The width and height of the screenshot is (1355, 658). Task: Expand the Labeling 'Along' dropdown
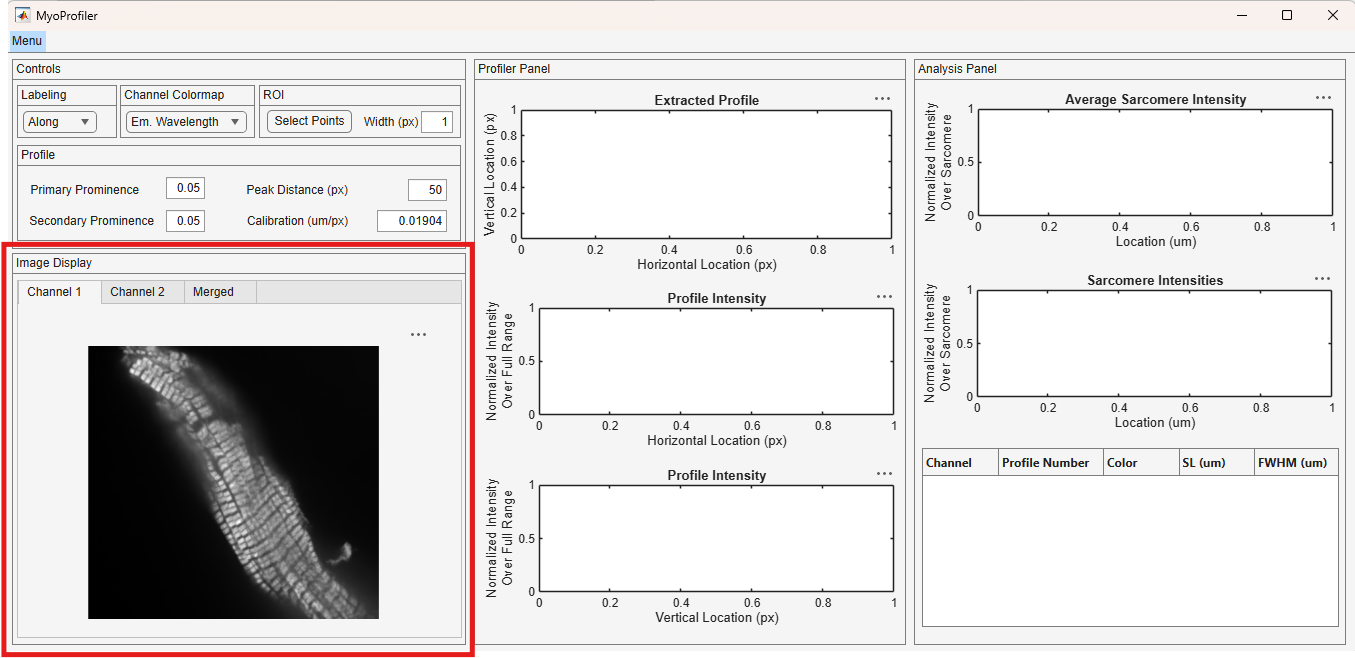[59, 122]
